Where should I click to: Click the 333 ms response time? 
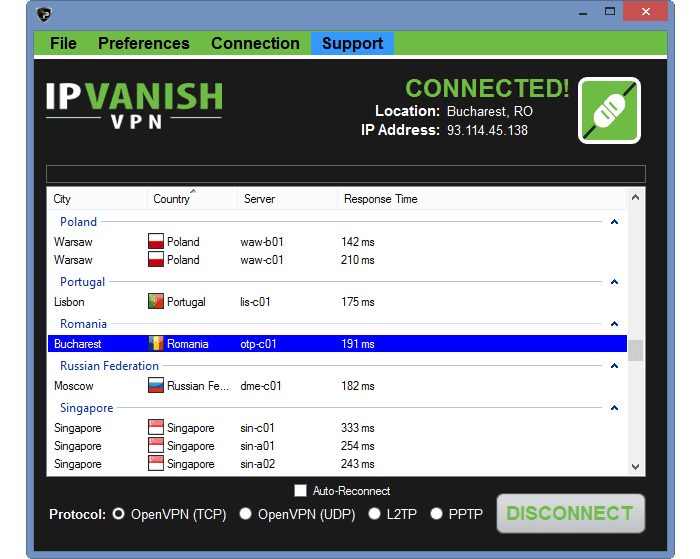[358, 427]
